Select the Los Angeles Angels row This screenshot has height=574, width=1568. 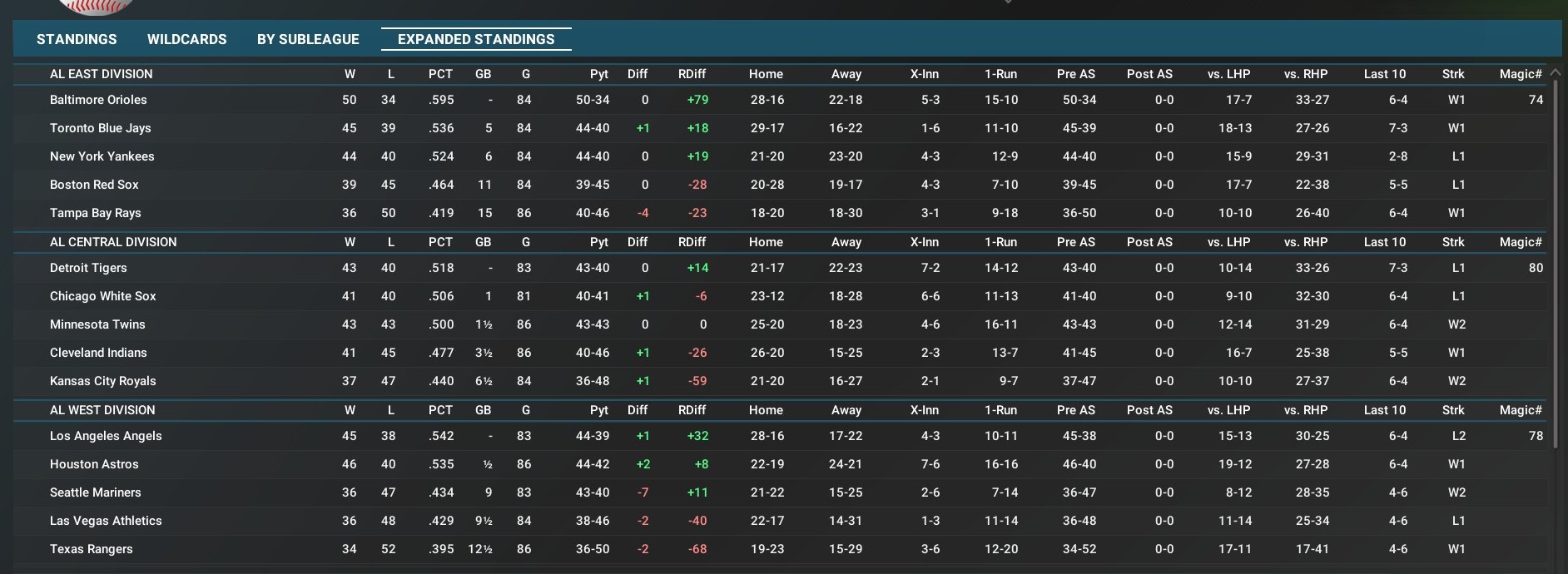coord(106,436)
